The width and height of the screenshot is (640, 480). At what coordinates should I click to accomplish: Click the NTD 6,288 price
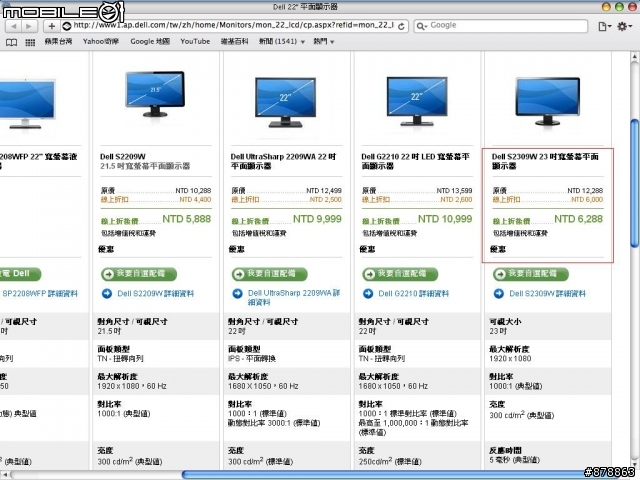pyautogui.click(x=578, y=219)
